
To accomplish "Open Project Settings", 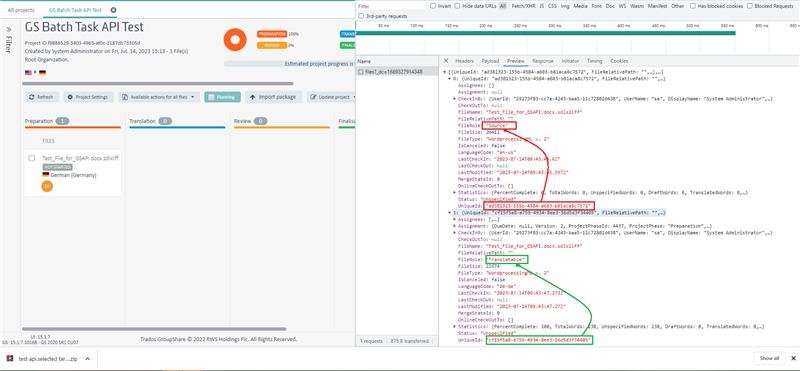I will (x=88, y=97).
